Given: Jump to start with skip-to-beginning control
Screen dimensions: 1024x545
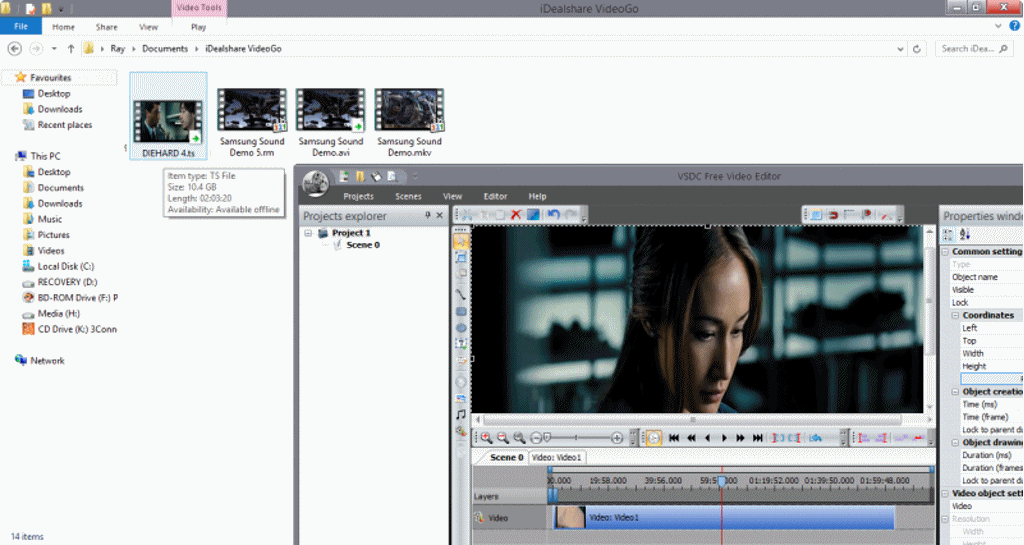Looking at the screenshot, I should (674, 438).
